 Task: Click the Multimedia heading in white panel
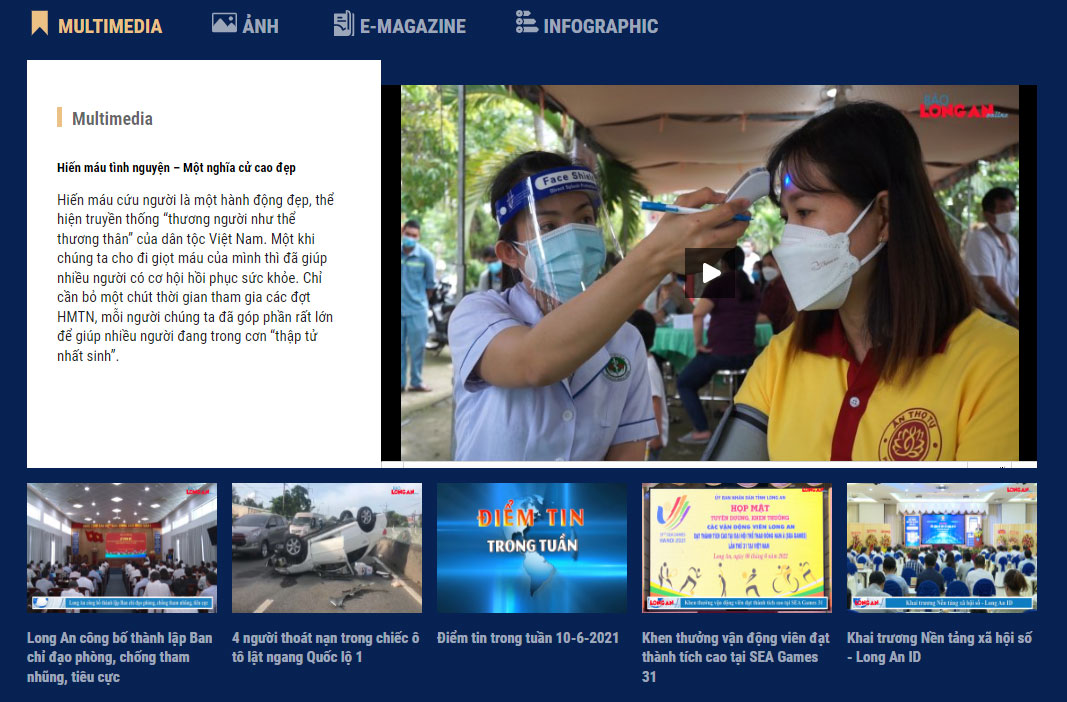[112, 119]
